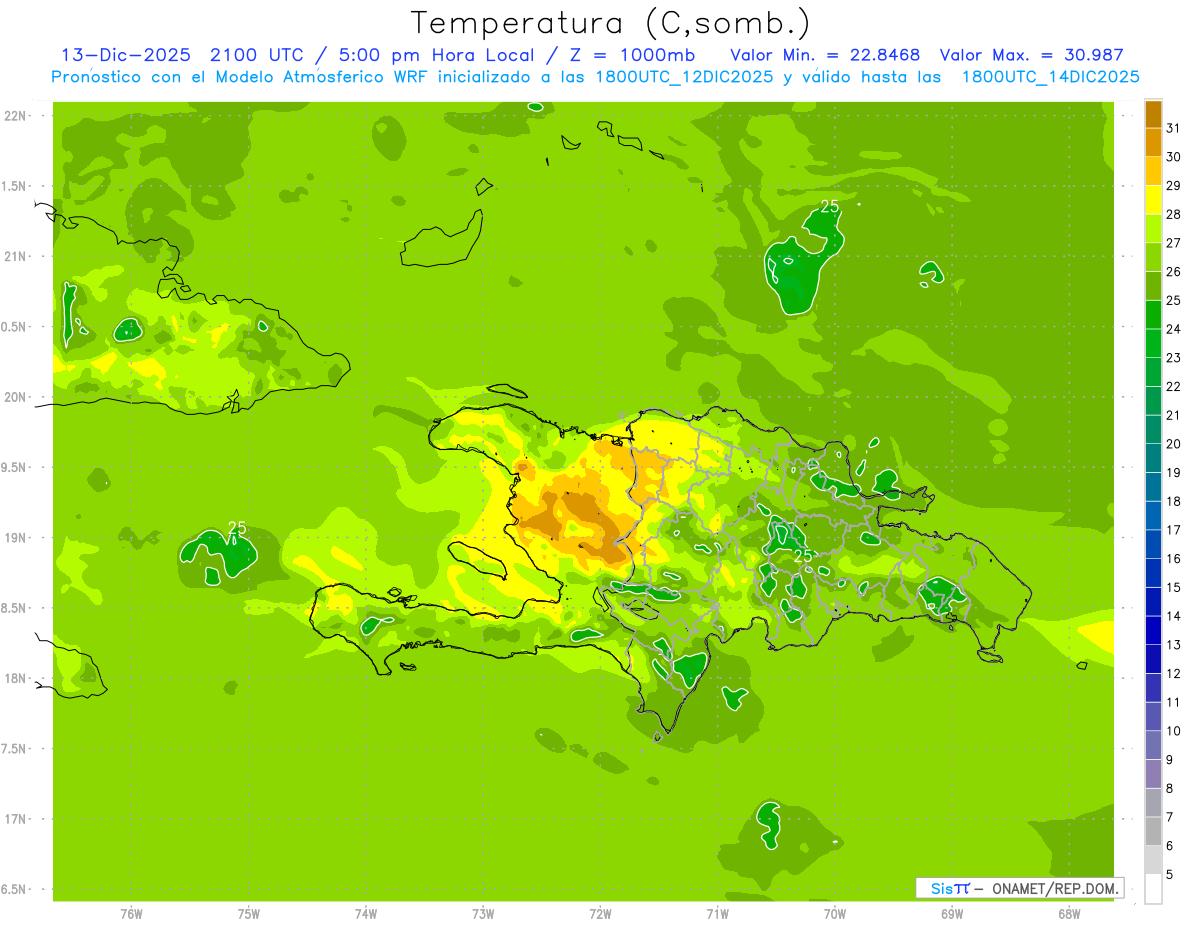Viewport: 1200px width, 927px height.
Task: Click the legend swatch between 24 and 25
Action: click(x=1153, y=314)
